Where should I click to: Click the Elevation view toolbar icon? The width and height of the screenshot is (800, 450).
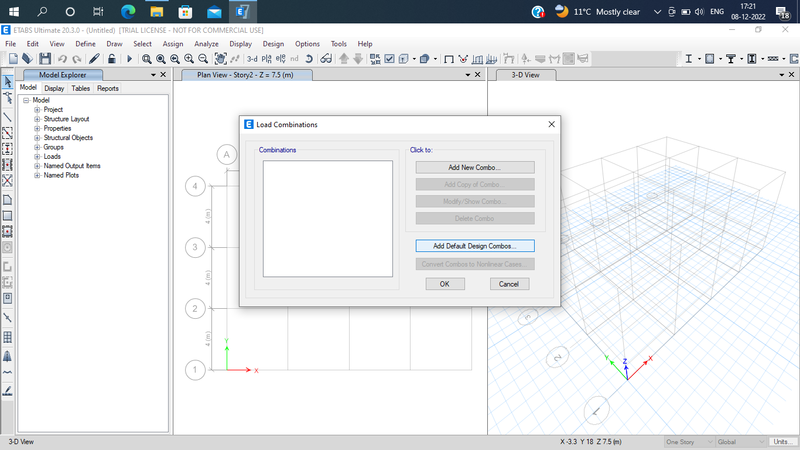[x=281, y=59]
